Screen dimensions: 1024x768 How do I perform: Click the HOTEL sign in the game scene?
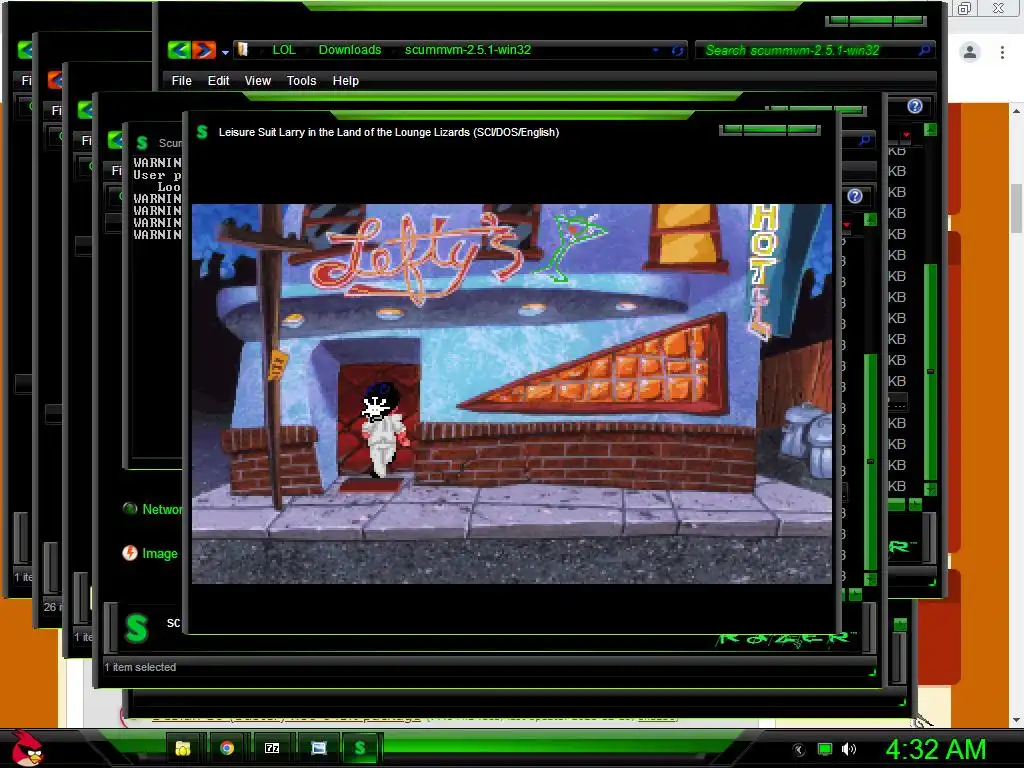[763, 271]
